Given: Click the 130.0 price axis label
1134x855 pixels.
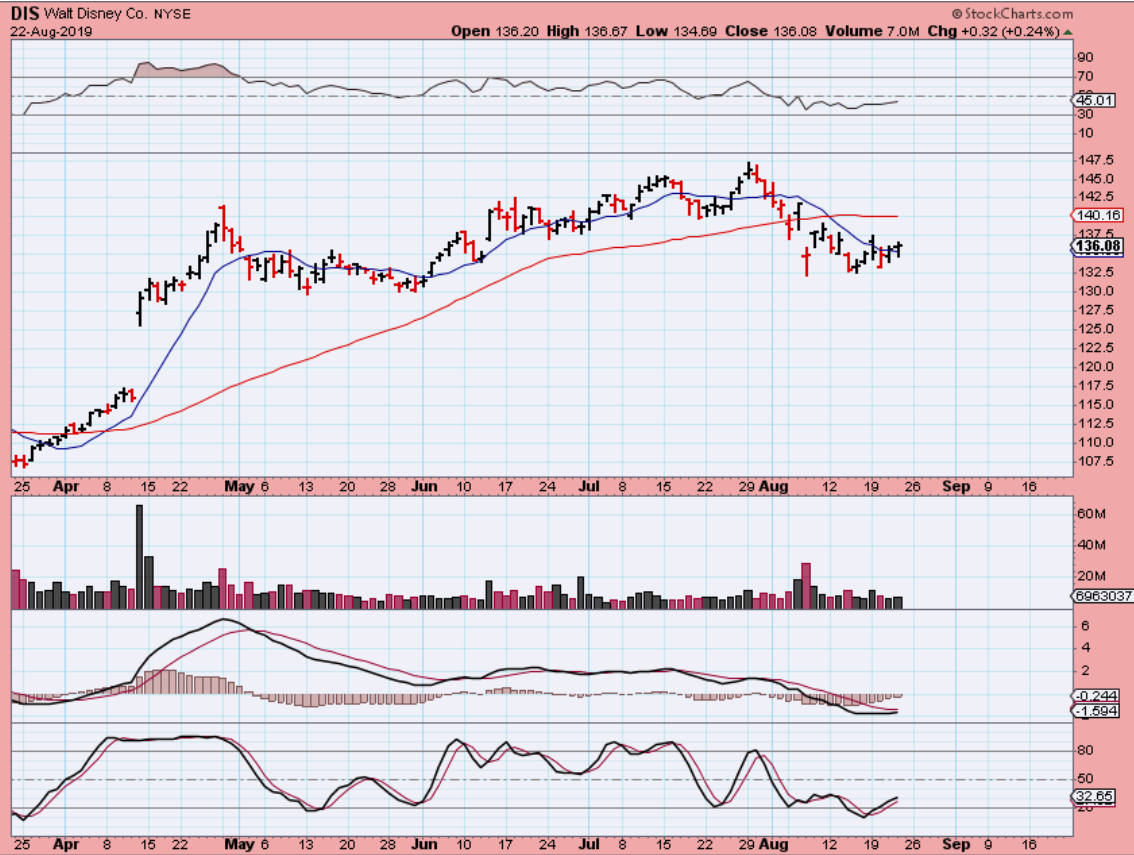Looking at the screenshot, I should pyautogui.click(x=1095, y=291).
